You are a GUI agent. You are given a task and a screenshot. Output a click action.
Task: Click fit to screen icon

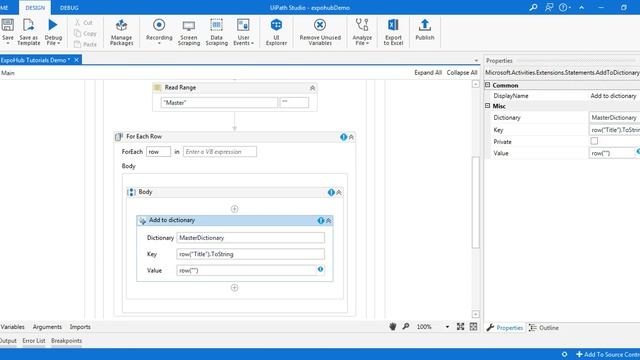(460, 327)
